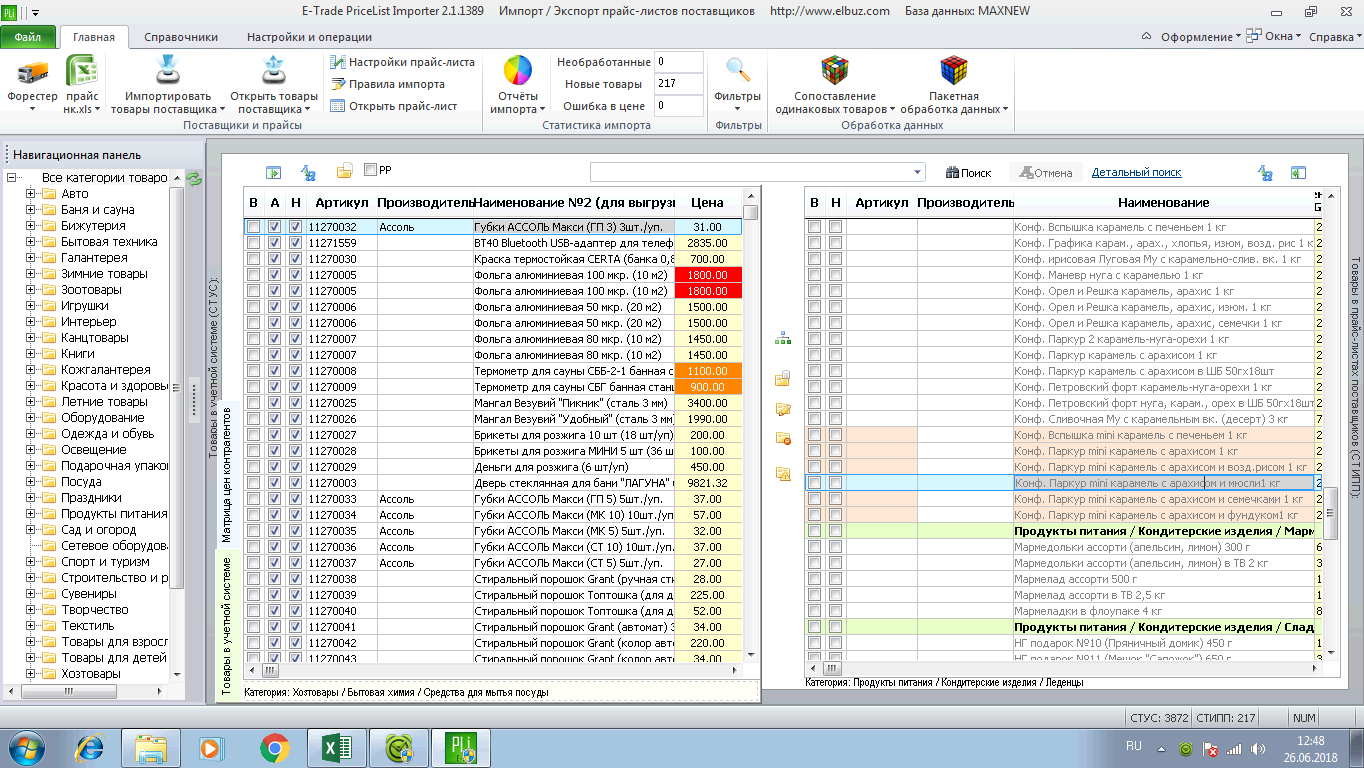Click the Фильтры magnifier icon

(738, 70)
